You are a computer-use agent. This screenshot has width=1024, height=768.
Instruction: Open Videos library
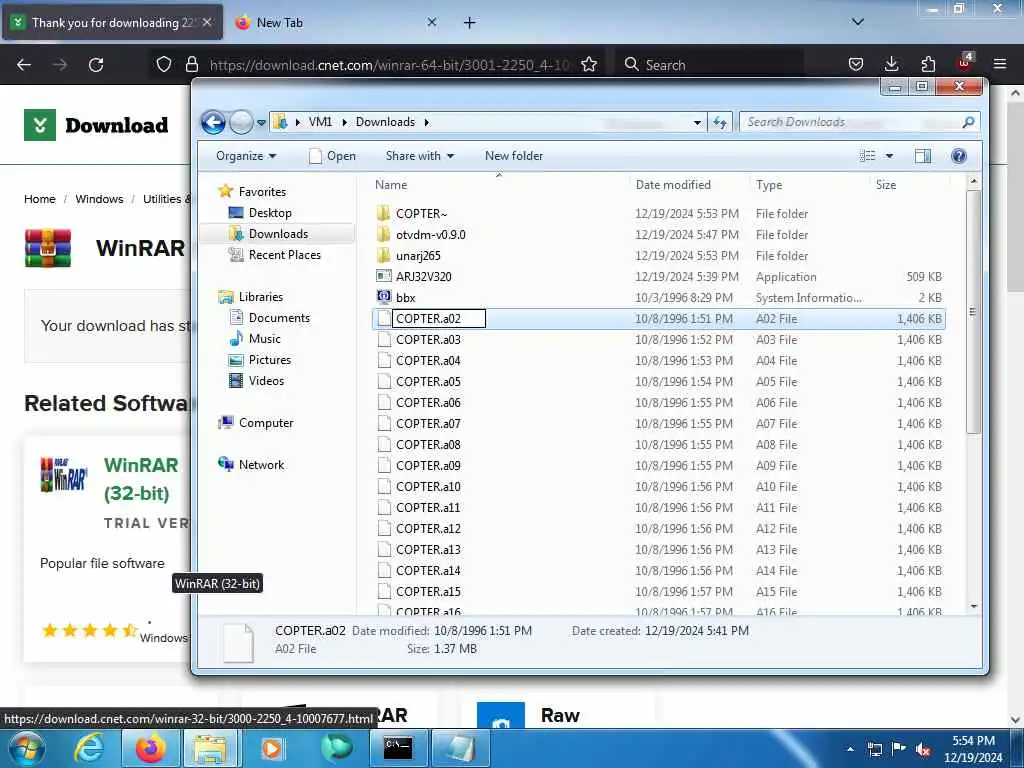[266, 381]
